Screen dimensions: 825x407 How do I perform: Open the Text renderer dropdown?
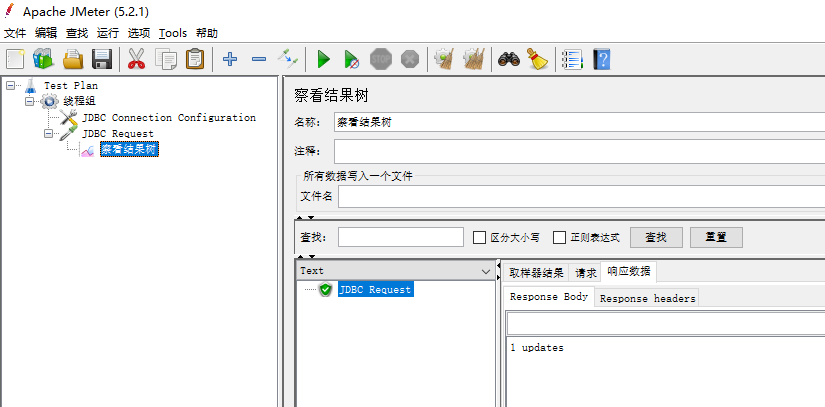486,271
